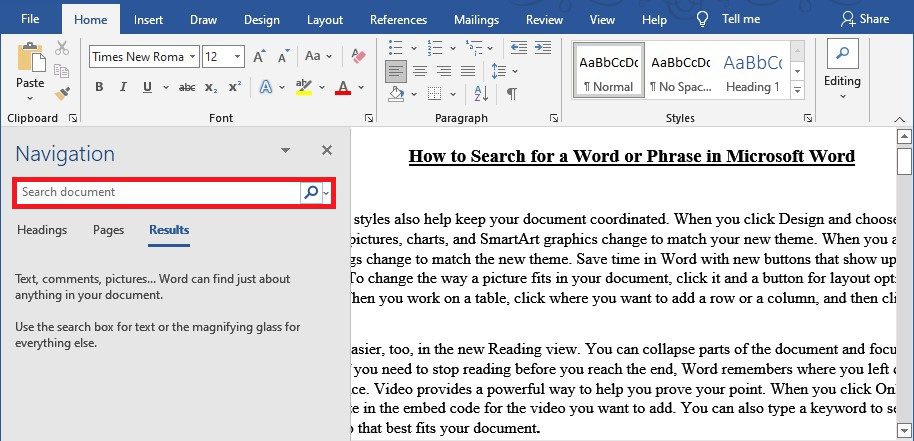Create a multilevel list
This screenshot has height=441, width=914.
(x=474, y=47)
